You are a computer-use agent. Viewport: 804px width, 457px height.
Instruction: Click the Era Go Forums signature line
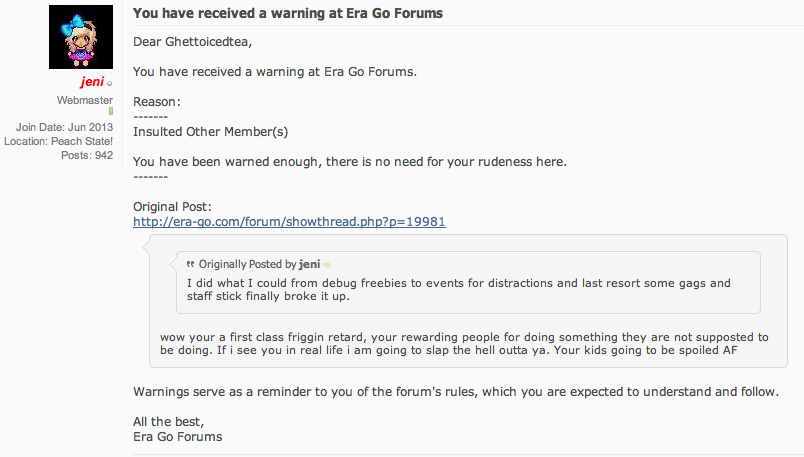(177, 436)
